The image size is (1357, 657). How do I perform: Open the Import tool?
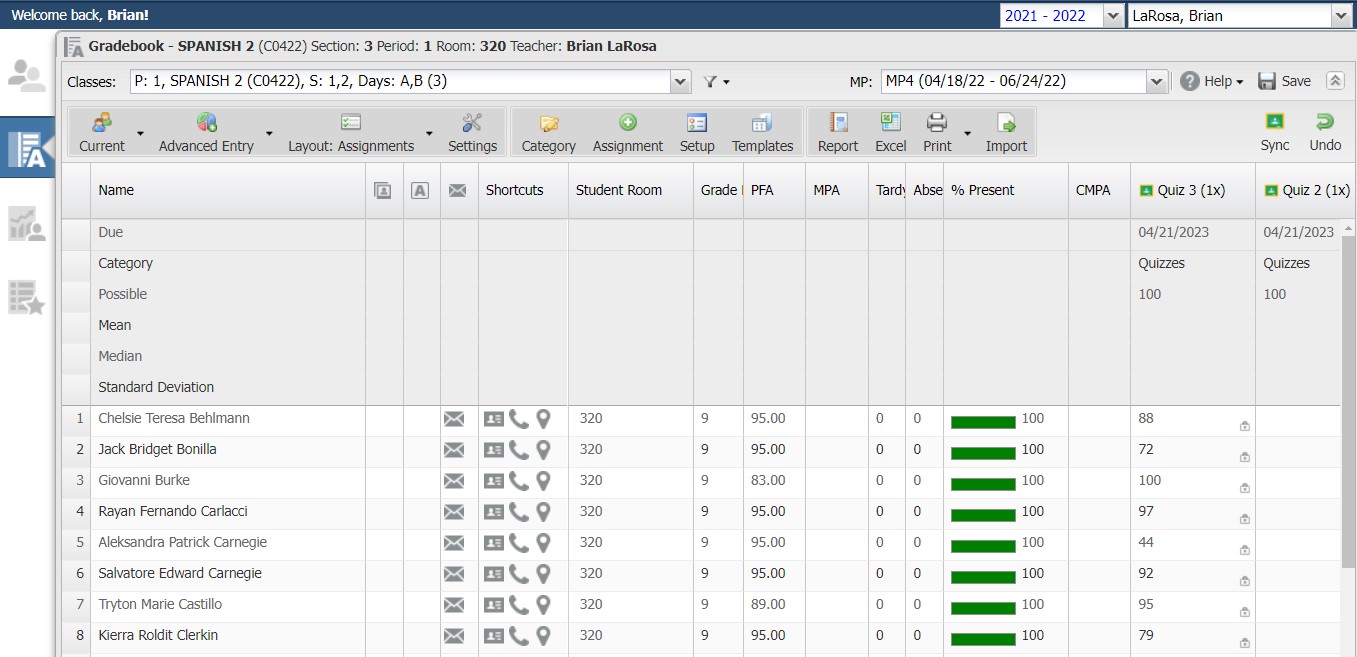[1006, 133]
